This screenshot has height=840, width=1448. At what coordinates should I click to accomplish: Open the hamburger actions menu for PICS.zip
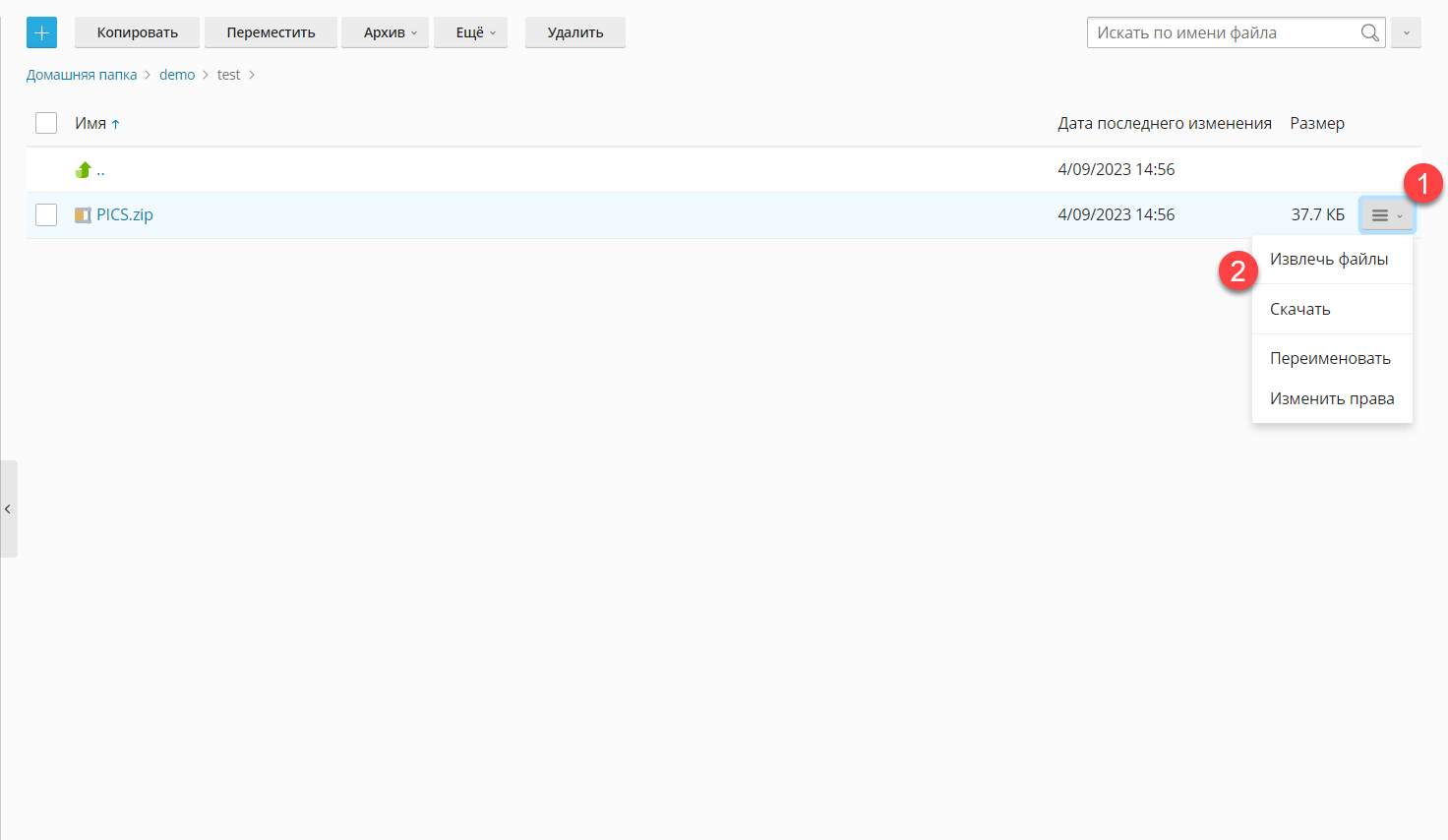point(1386,215)
